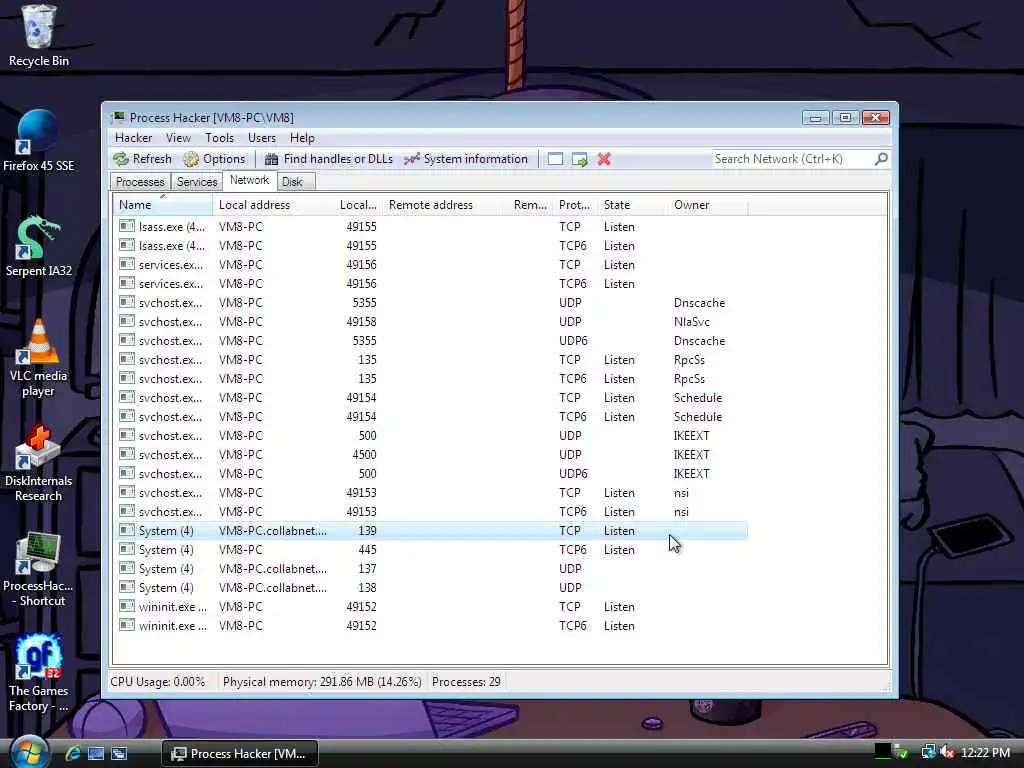Click Switch between windows quick launch icon
Image resolution: width=1024 pixels, height=768 pixels.
119,754
